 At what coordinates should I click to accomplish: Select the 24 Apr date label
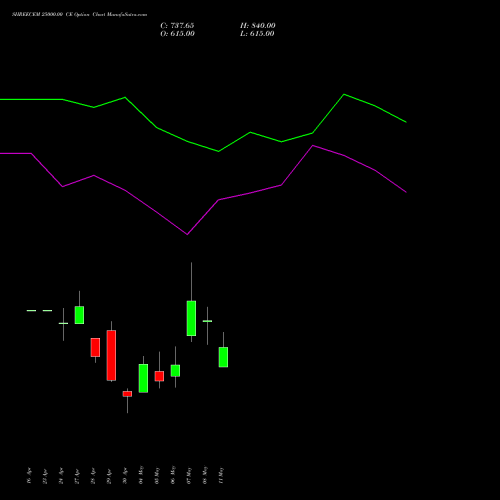coord(61,476)
